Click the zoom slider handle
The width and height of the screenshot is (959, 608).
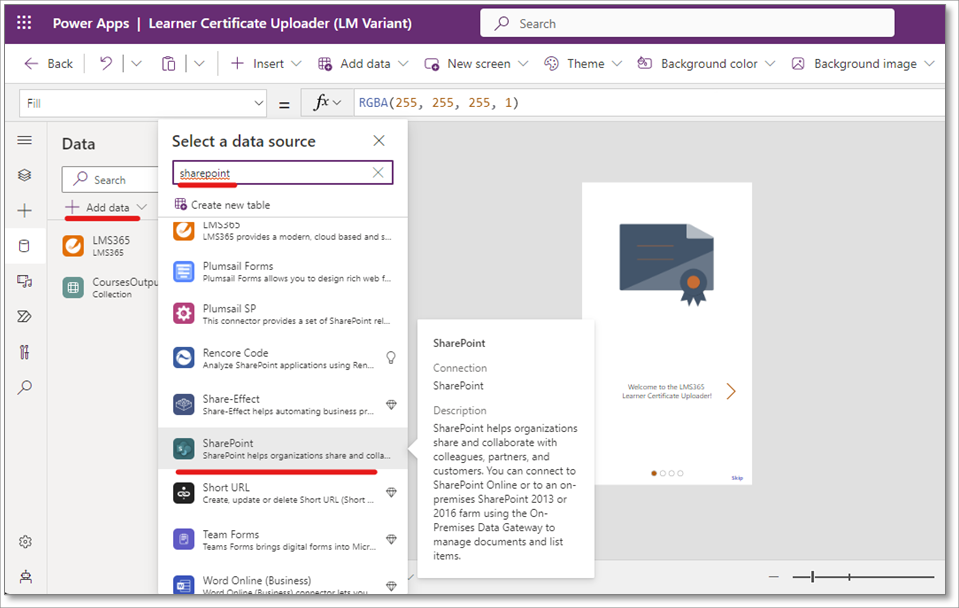click(813, 577)
